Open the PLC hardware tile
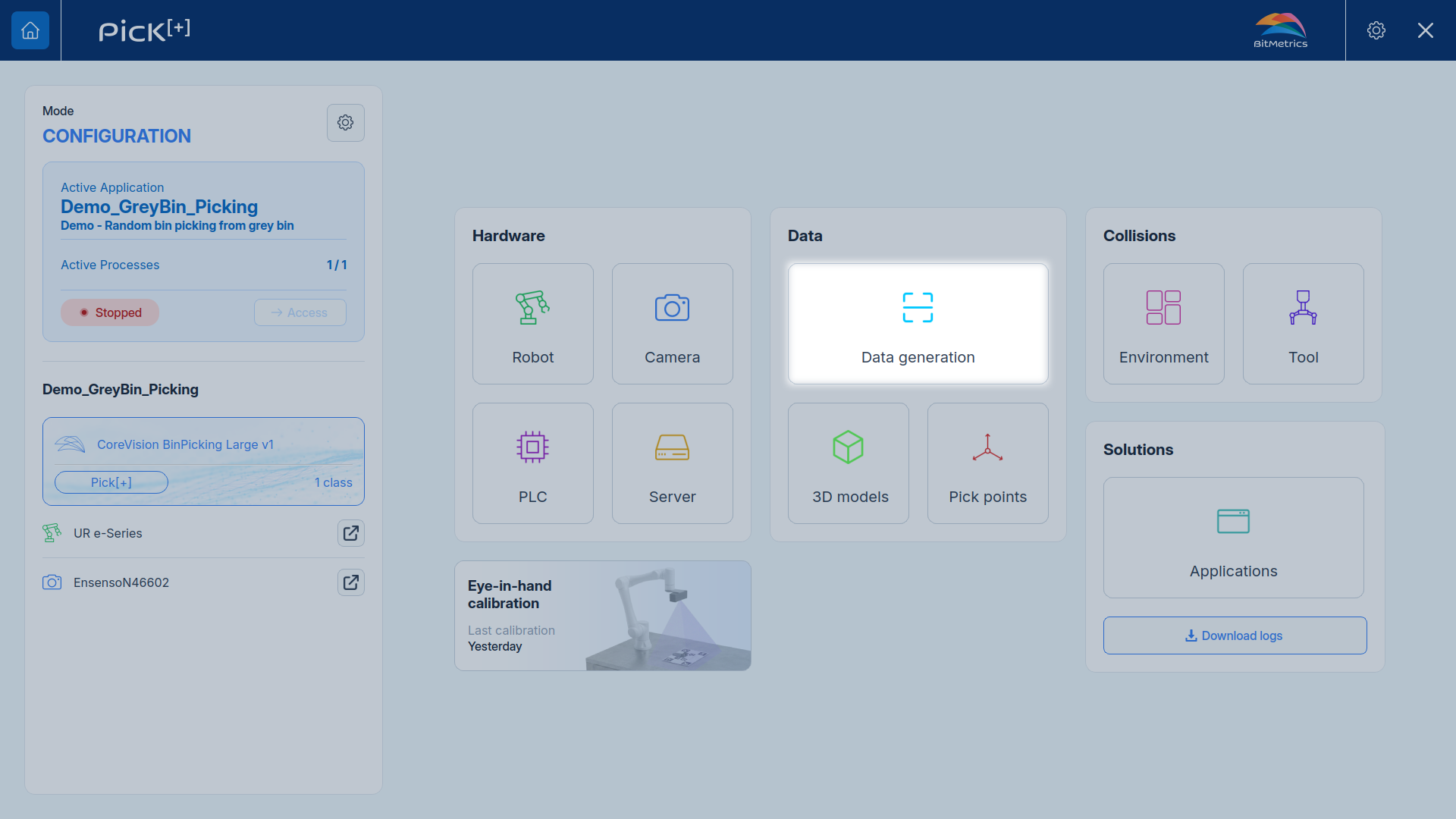 (x=533, y=463)
